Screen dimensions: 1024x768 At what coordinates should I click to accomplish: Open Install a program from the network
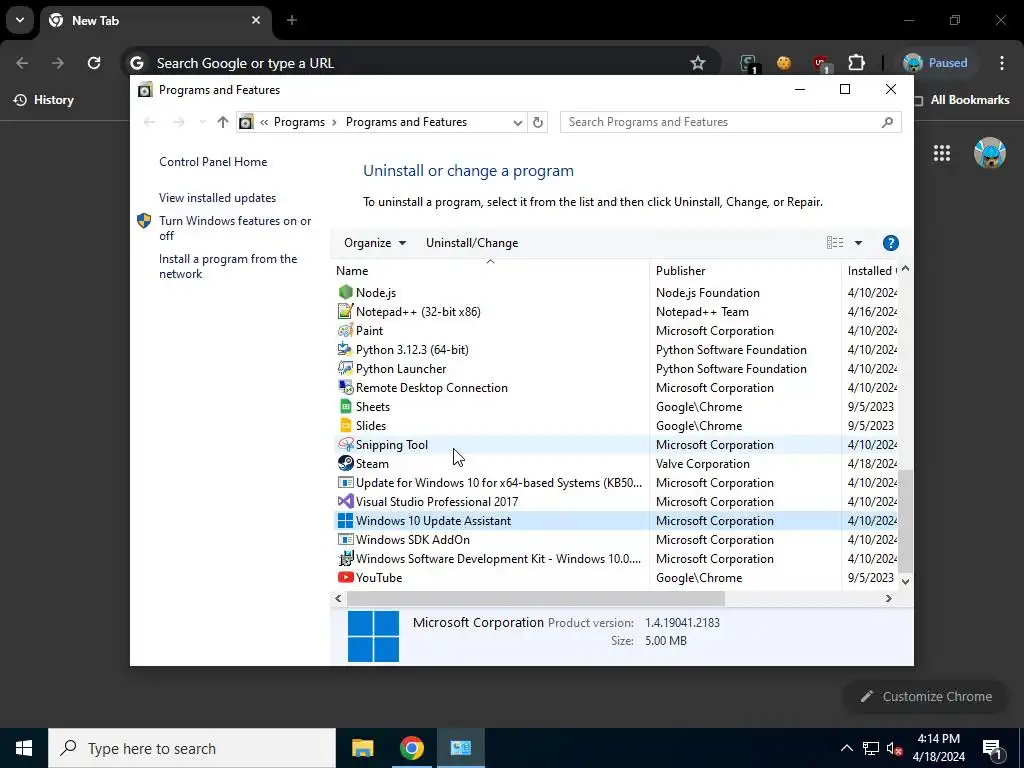click(x=228, y=266)
